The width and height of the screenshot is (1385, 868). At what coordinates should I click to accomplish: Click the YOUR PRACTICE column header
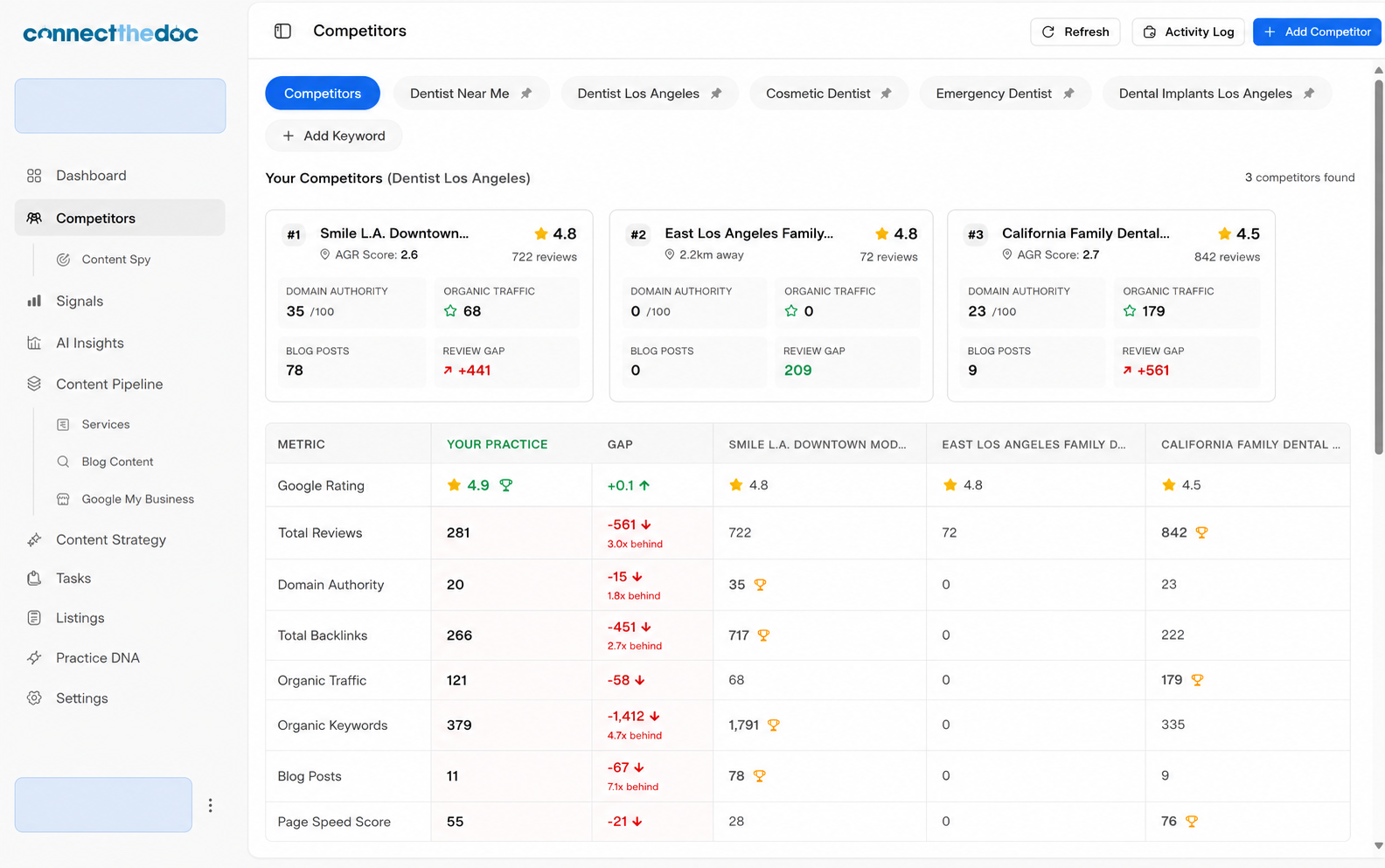pyautogui.click(x=498, y=444)
